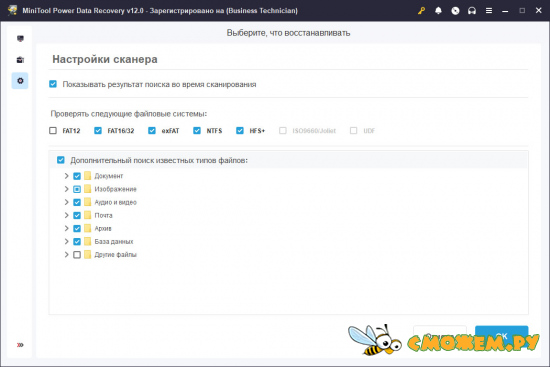
Task: Click the key registration icon
Action: tap(421, 11)
